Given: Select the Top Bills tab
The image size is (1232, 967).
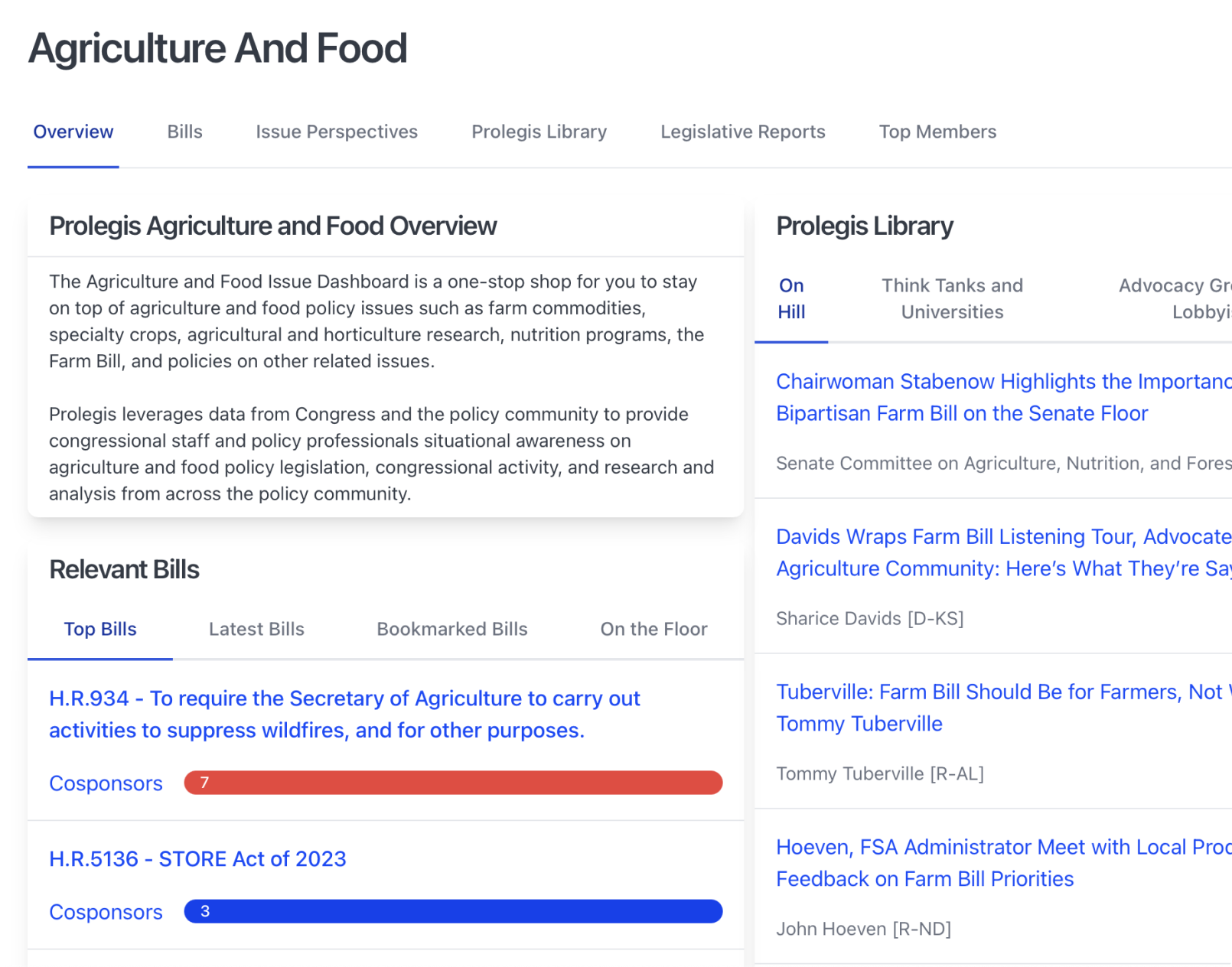Looking at the screenshot, I should (x=100, y=629).
